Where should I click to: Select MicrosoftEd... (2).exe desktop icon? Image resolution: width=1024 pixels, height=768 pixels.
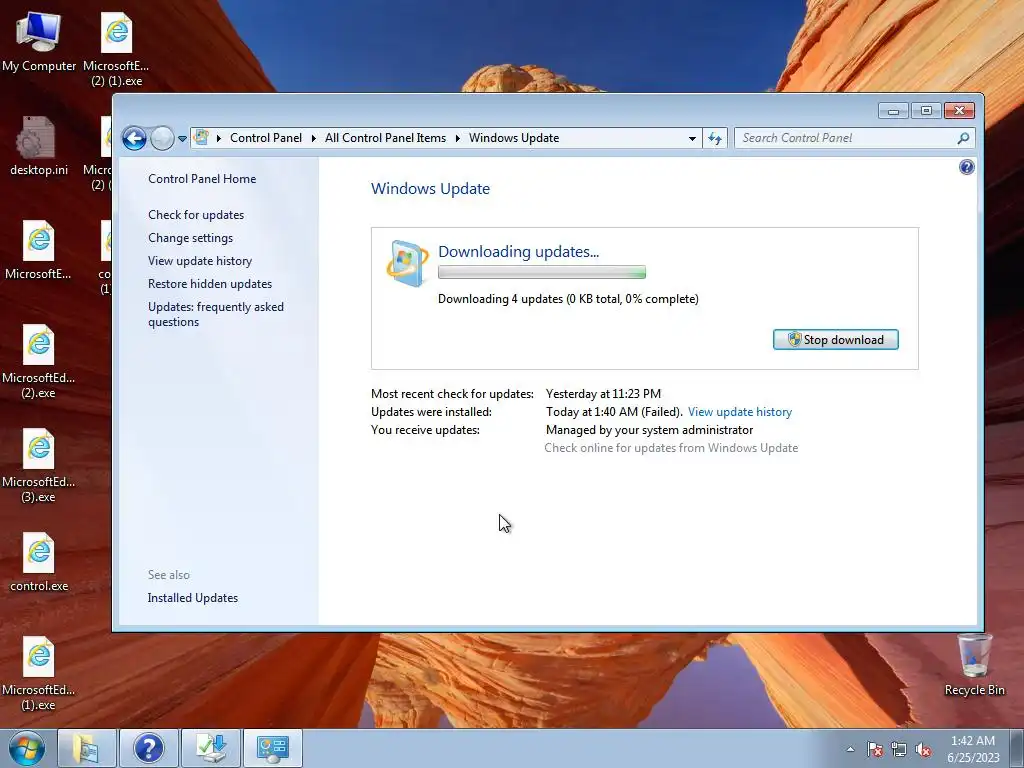[39, 362]
